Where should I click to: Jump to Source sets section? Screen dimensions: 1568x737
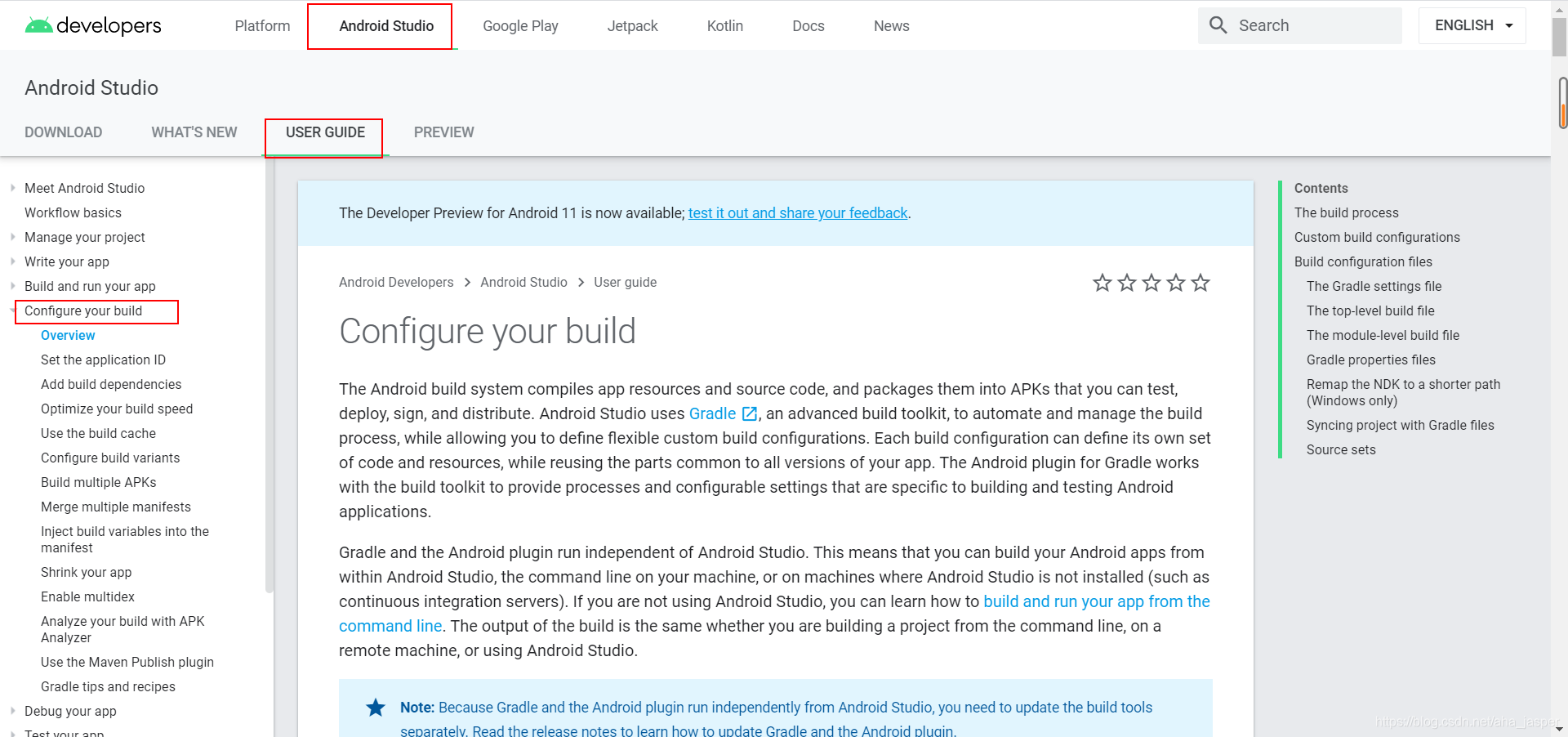coord(1341,449)
